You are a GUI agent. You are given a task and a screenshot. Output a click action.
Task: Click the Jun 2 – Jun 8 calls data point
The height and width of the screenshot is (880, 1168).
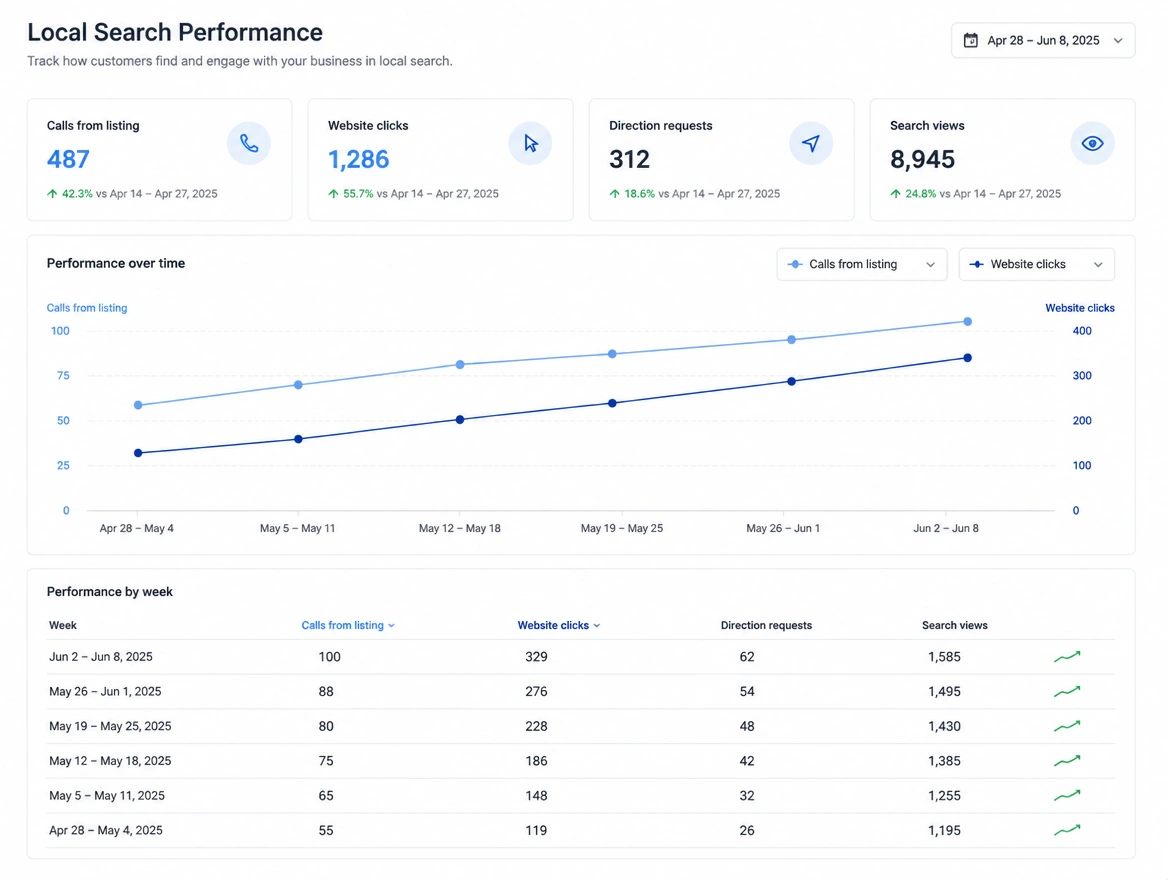[x=968, y=322]
